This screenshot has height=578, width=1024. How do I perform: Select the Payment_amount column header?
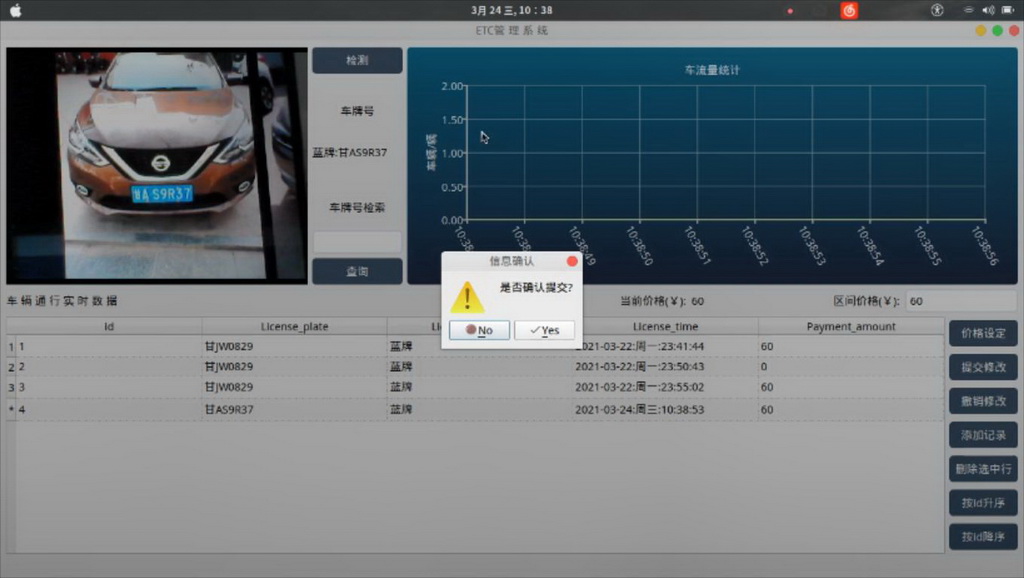tap(850, 326)
